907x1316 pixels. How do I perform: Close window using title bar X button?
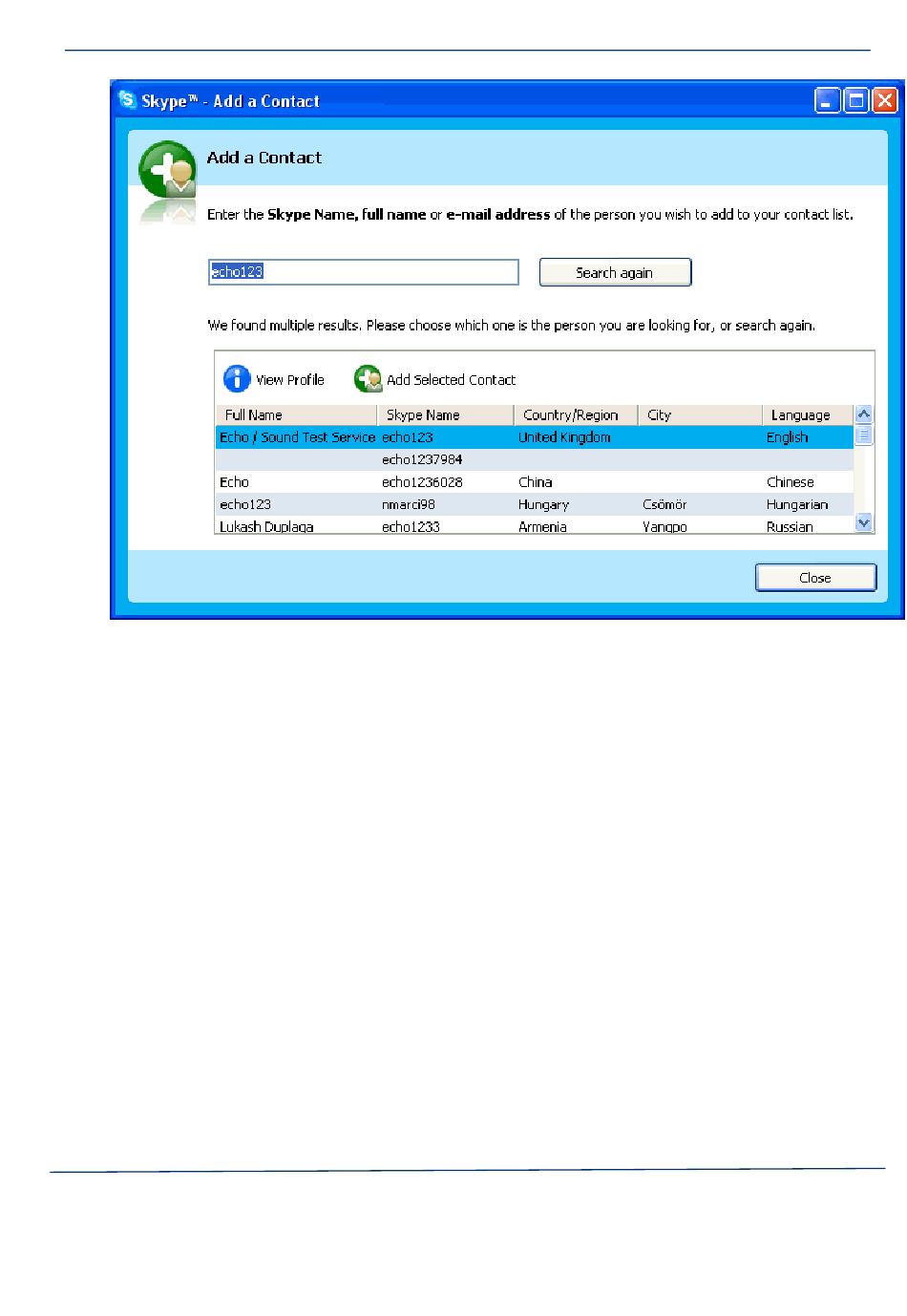point(885,100)
